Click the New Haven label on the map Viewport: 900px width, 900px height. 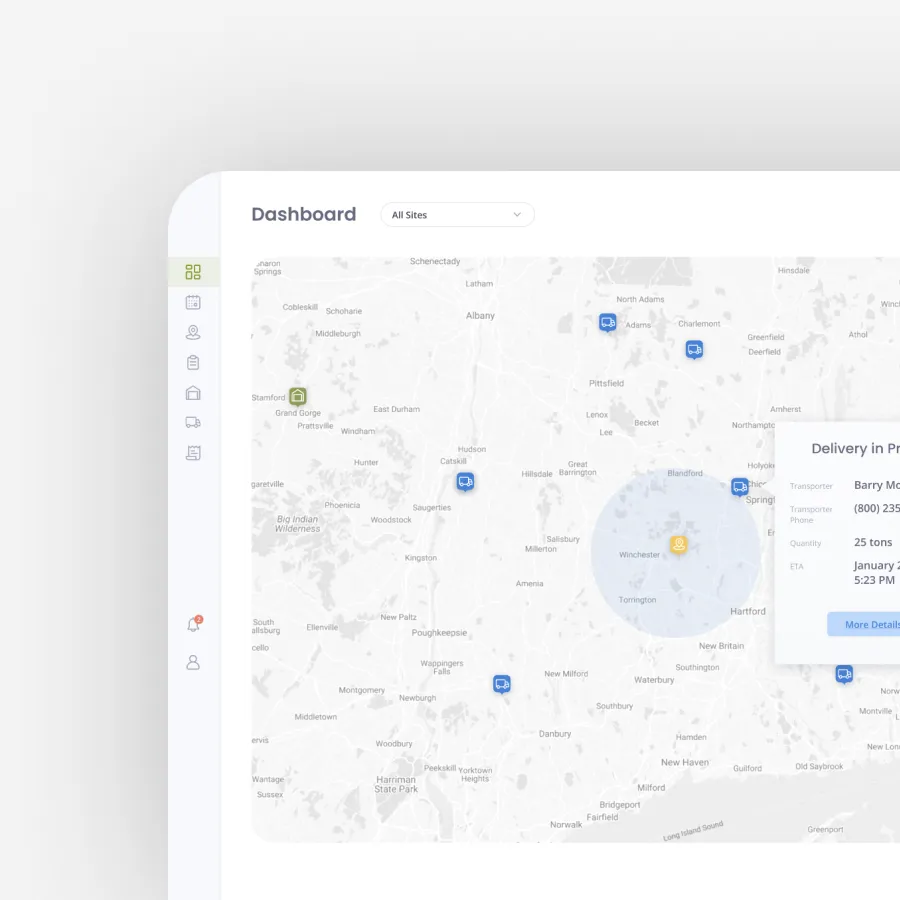[x=685, y=762]
